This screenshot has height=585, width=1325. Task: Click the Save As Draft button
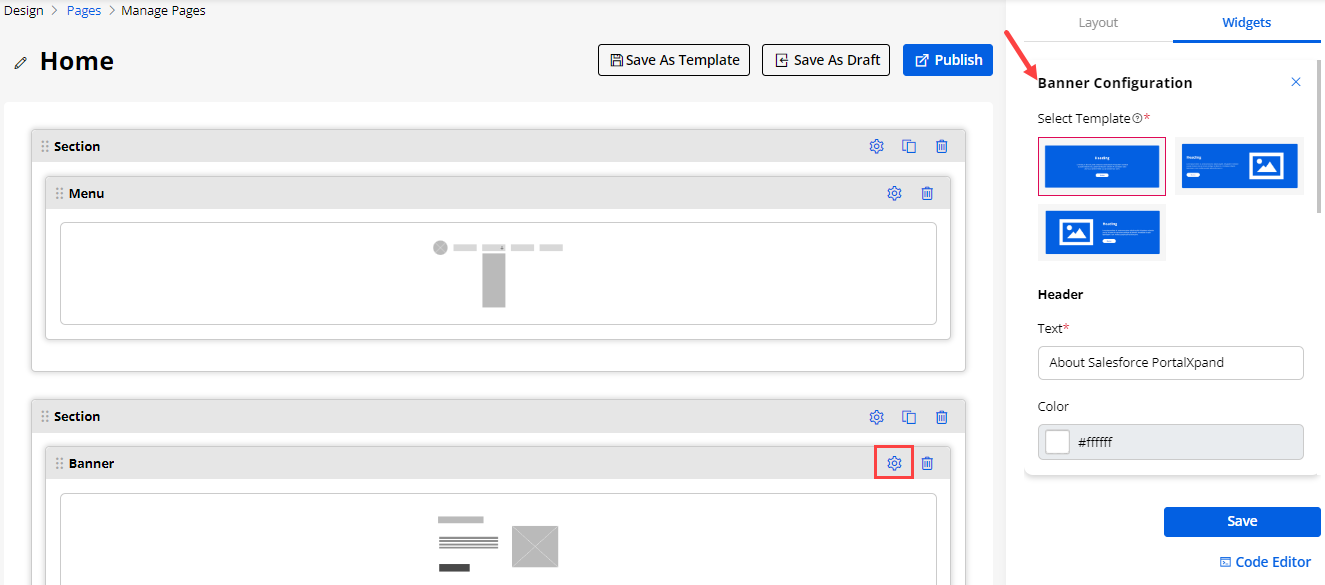point(825,60)
